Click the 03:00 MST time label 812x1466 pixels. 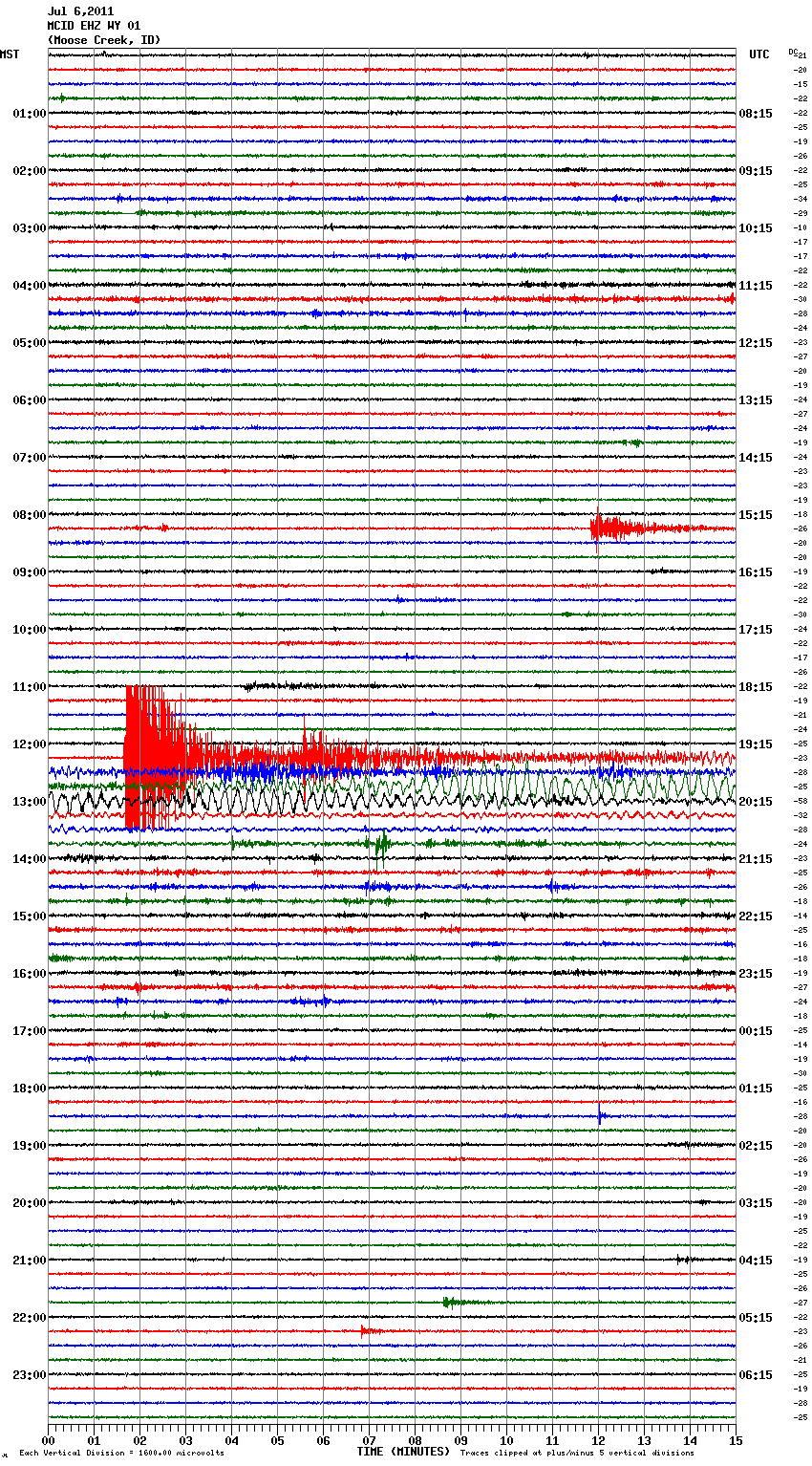pos(30,228)
